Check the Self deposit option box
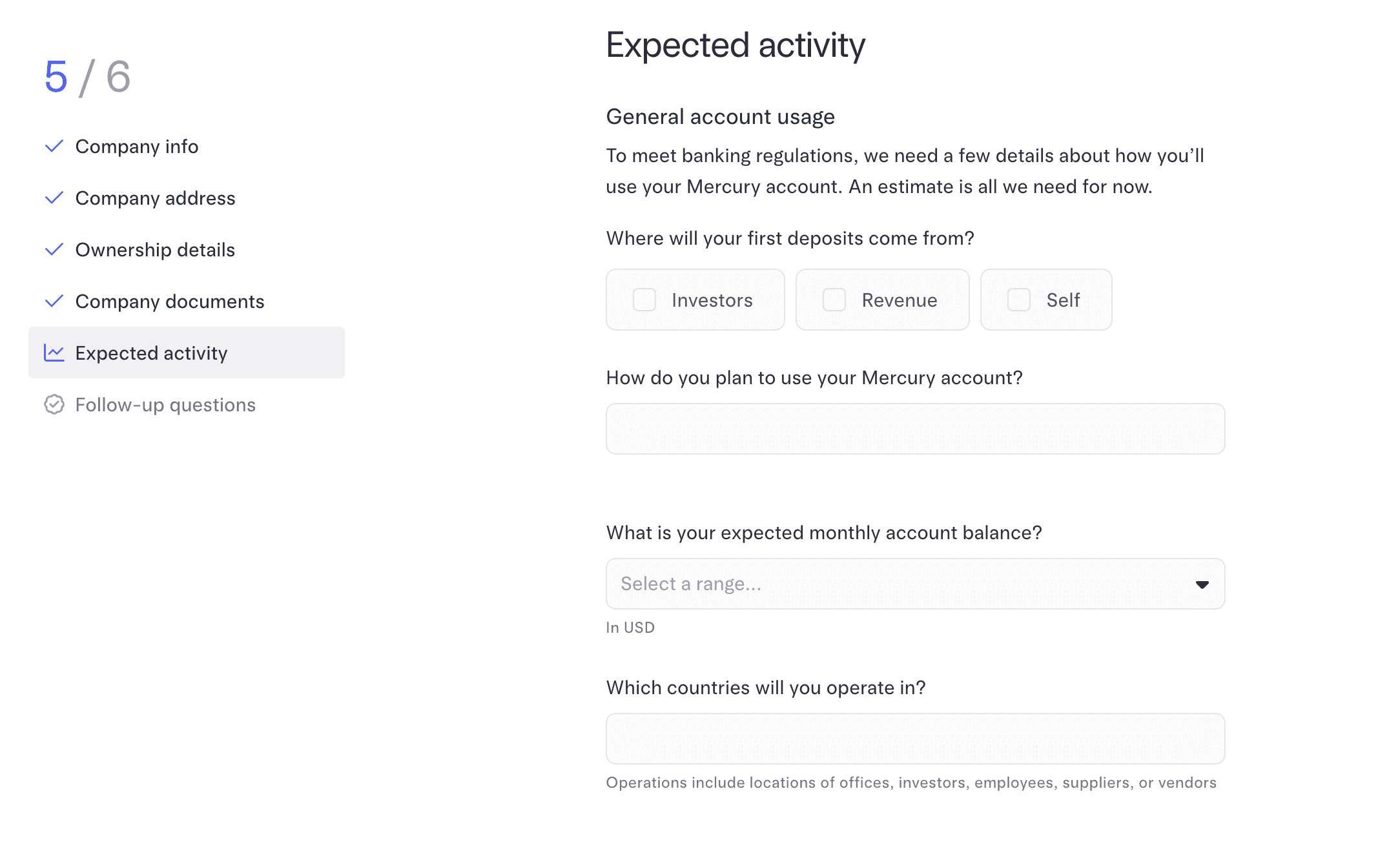The width and height of the screenshot is (1400, 842). pos(1019,300)
